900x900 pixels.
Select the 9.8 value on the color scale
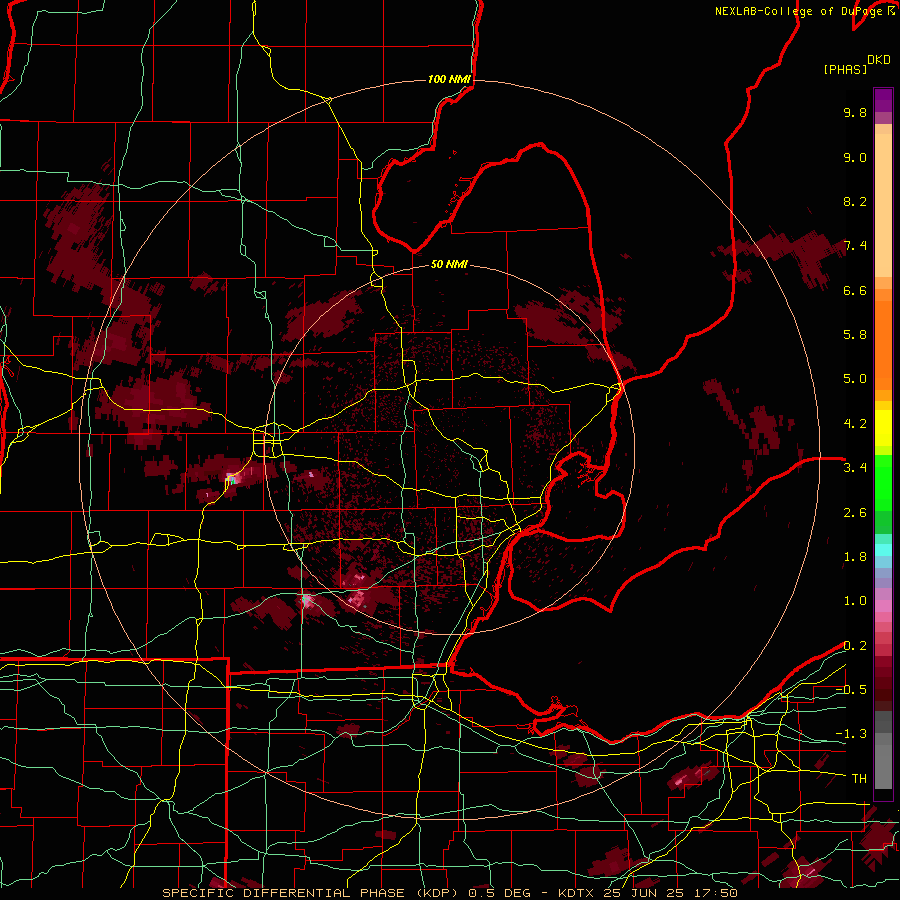[855, 112]
